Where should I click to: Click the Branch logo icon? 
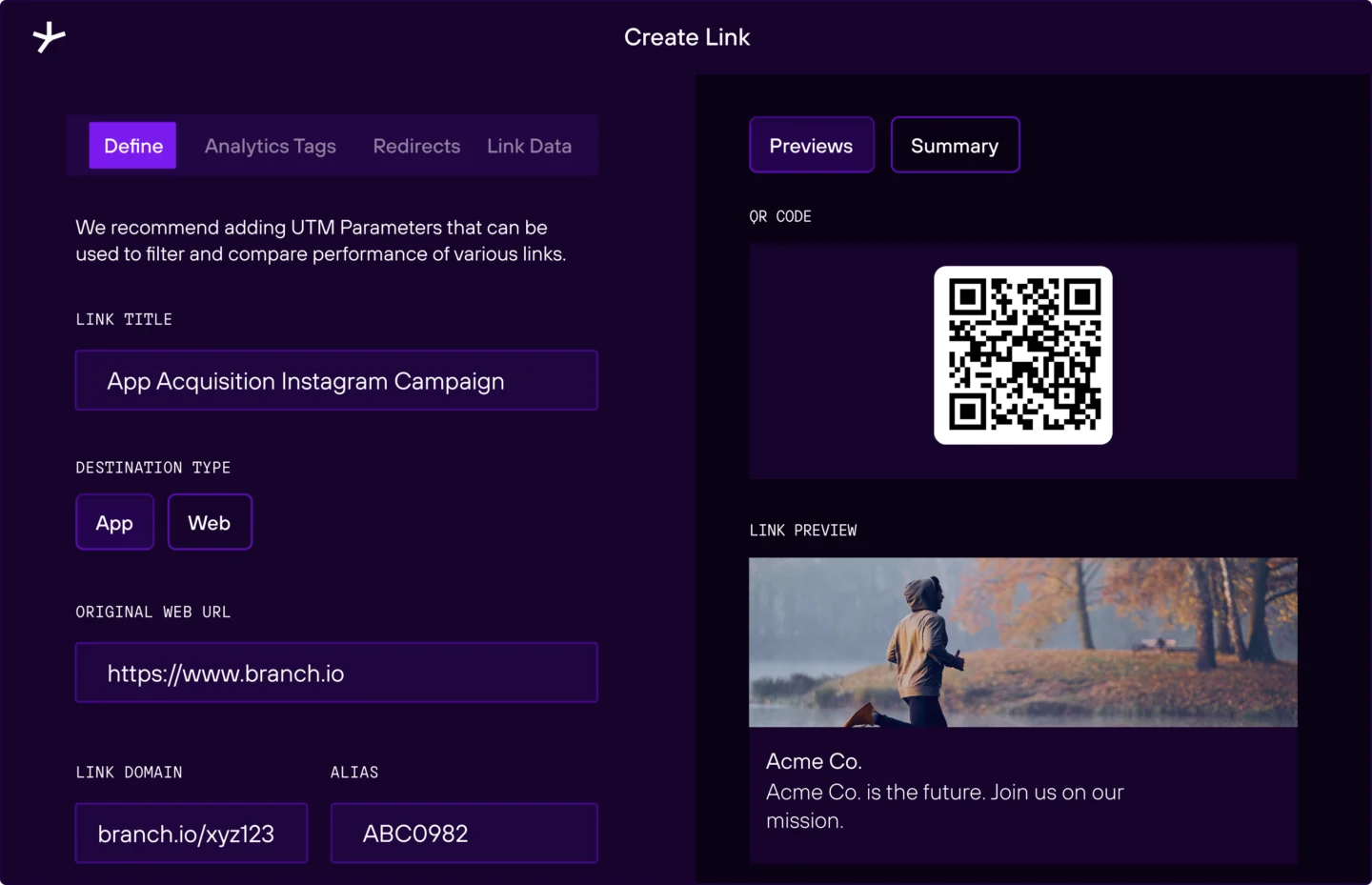[49, 37]
